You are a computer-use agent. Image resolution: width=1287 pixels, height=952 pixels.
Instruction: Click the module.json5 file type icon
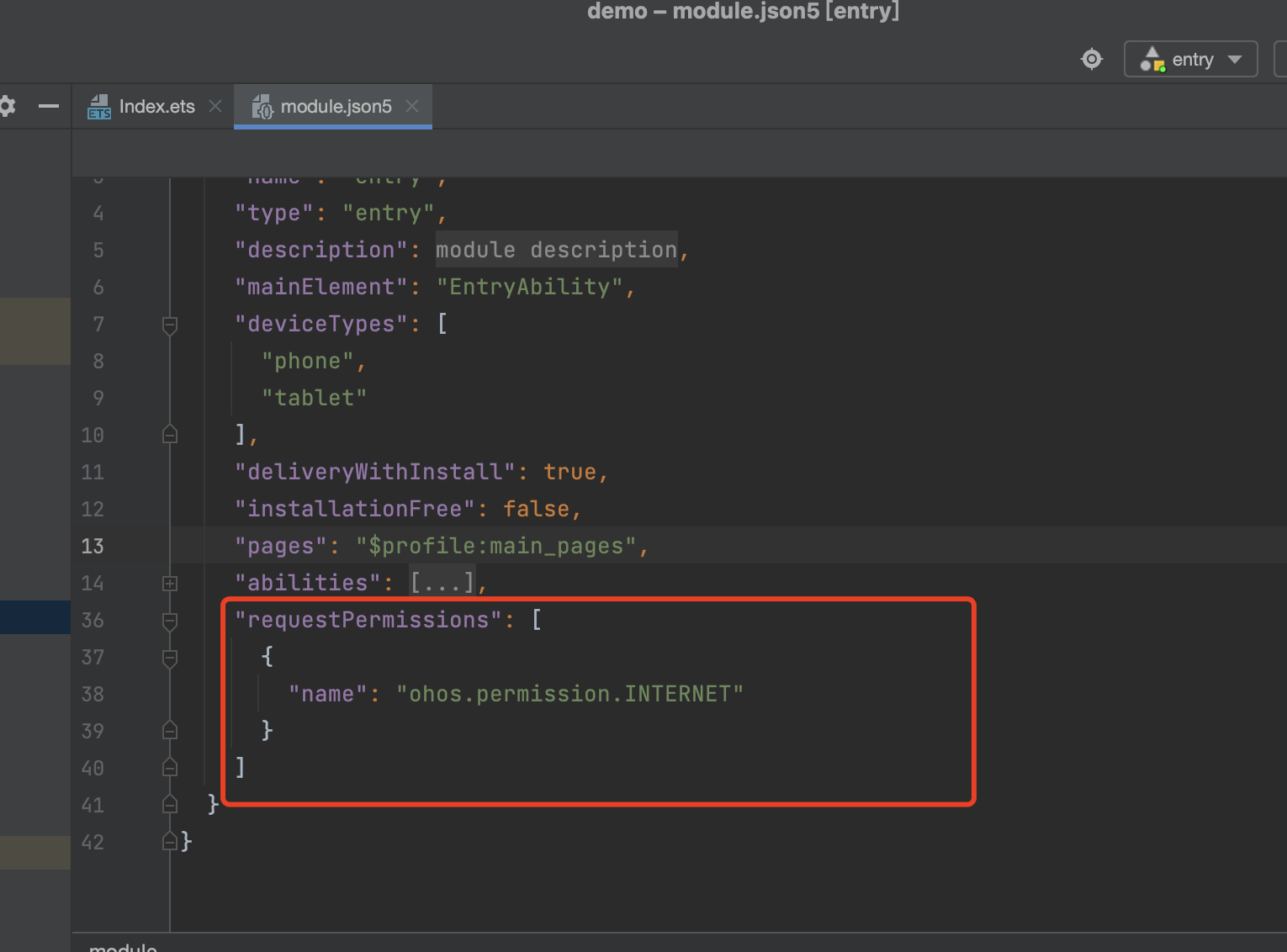click(x=262, y=107)
